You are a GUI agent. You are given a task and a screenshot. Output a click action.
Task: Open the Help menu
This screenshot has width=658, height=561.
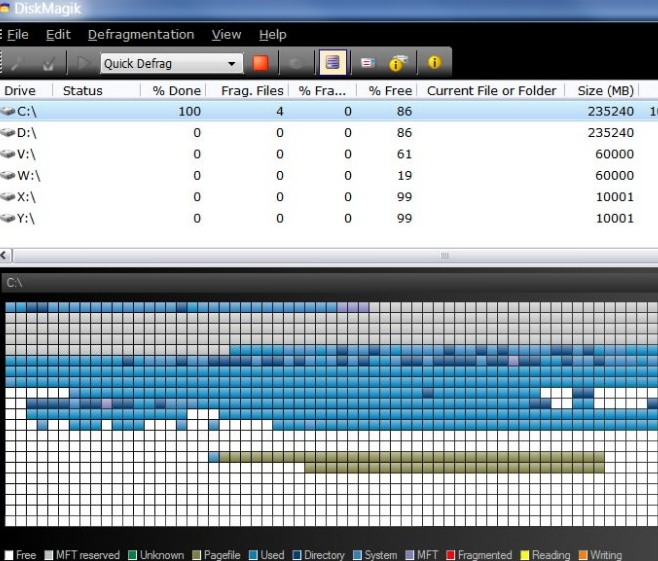click(x=273, y=35)
